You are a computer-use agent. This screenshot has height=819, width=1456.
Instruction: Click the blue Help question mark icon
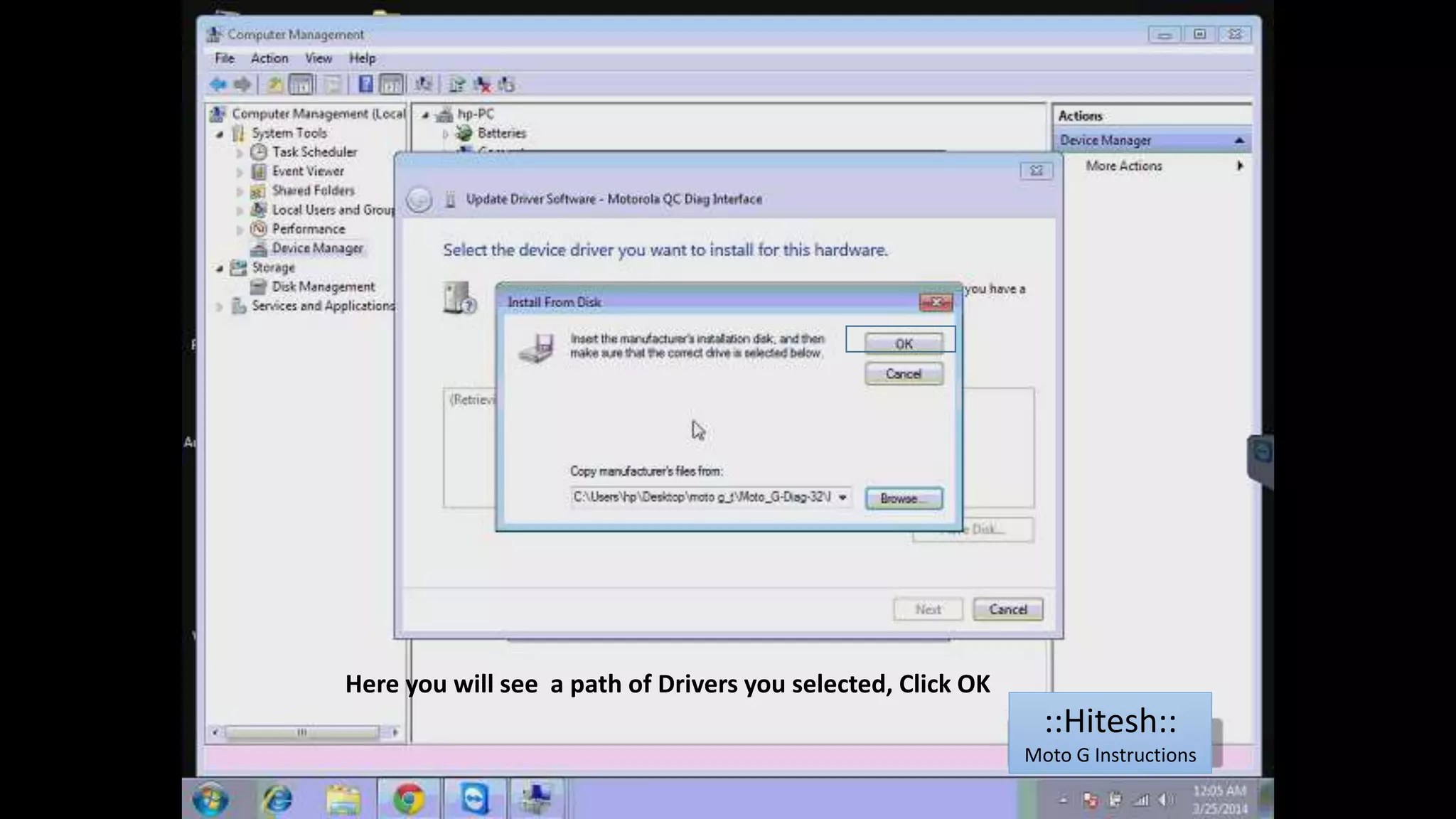[365, 85]
